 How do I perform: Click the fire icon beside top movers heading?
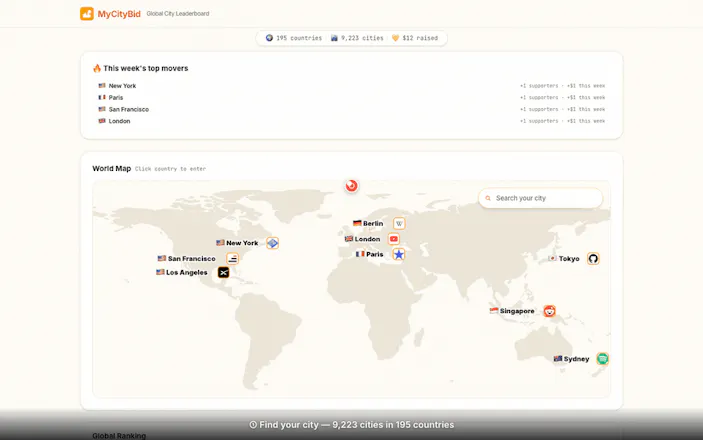[x=97, y=68]
